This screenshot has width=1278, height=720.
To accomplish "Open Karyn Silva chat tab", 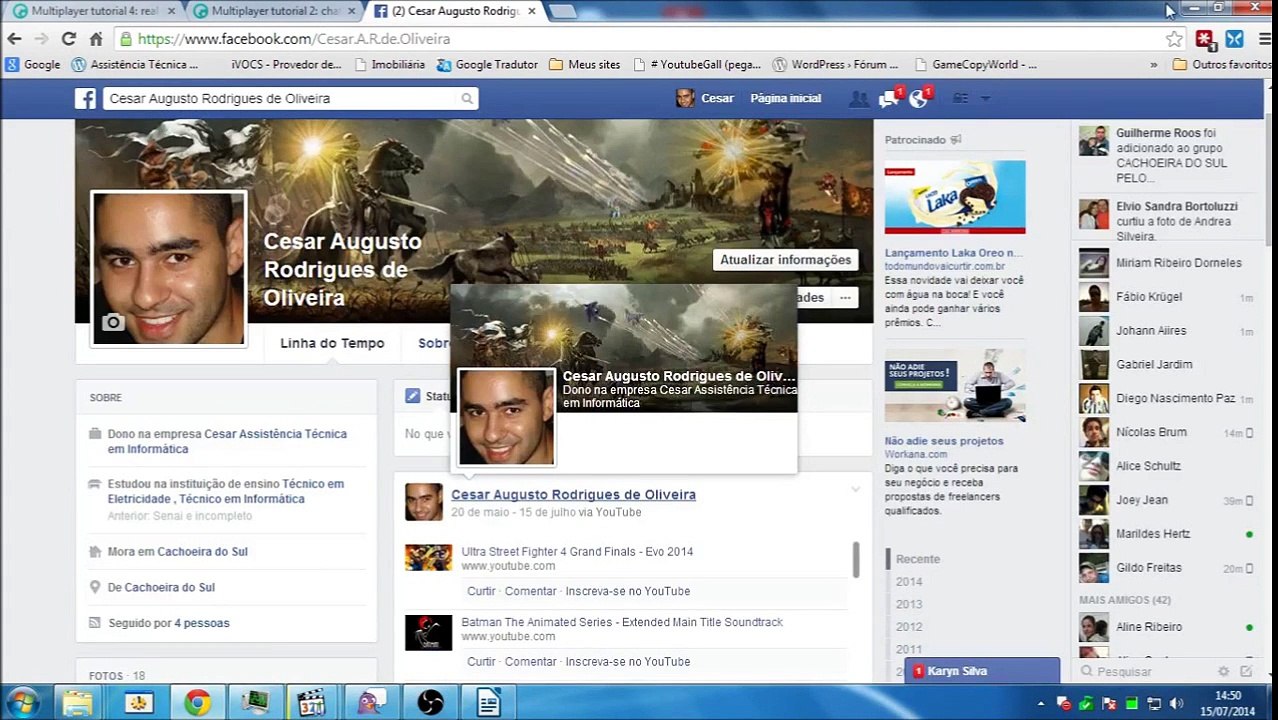I will click(x=982, y=671).
